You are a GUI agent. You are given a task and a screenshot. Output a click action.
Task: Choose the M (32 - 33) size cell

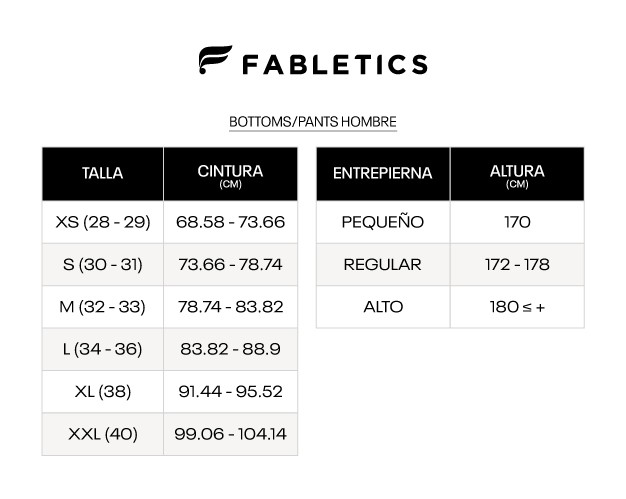(x=102, y=307)
